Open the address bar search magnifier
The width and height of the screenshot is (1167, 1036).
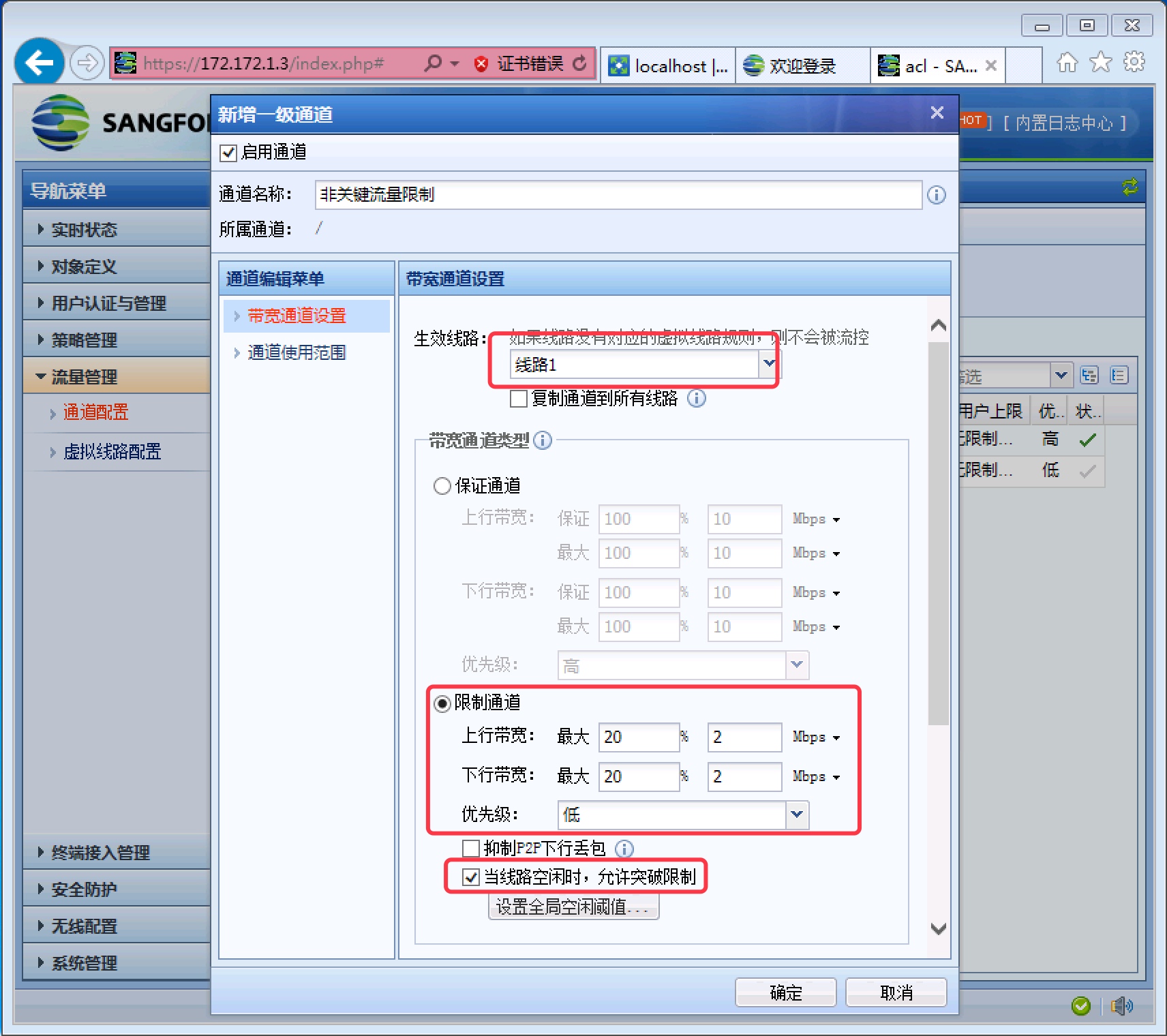432,63
